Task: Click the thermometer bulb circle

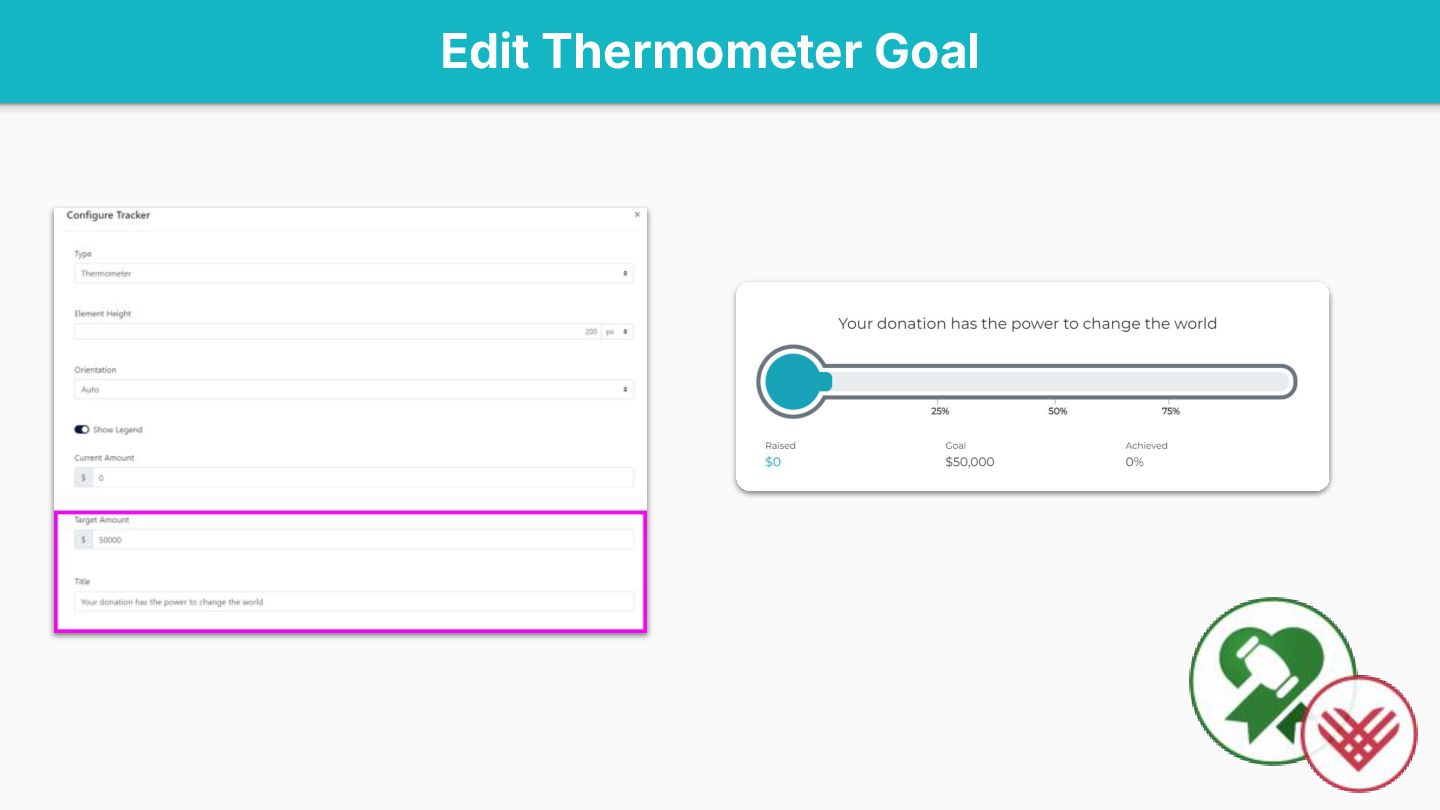Action: click(794, 381)
